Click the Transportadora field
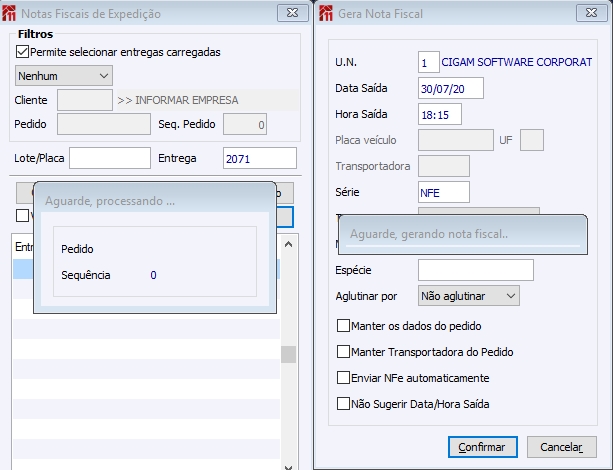This screenshot has width=613, height=470. click(x=444, y=166)
